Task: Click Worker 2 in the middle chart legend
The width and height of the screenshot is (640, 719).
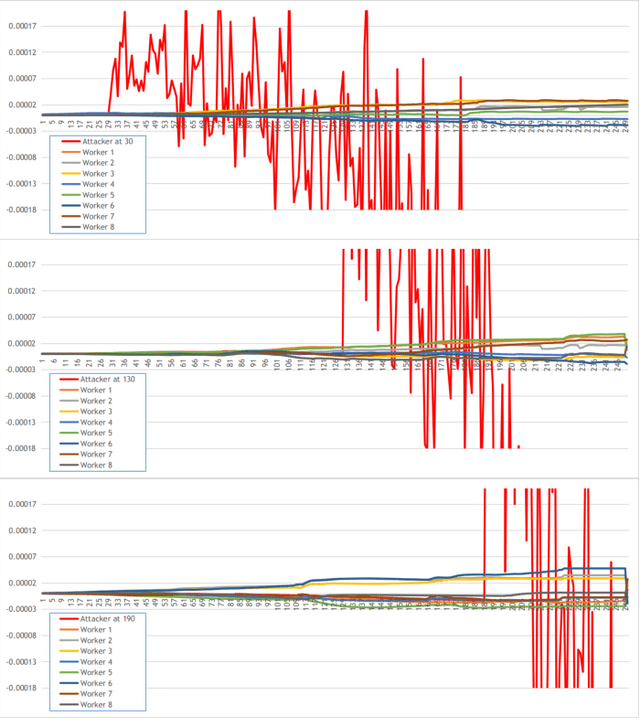Action: pyautogui.click(x=98, y=401)
